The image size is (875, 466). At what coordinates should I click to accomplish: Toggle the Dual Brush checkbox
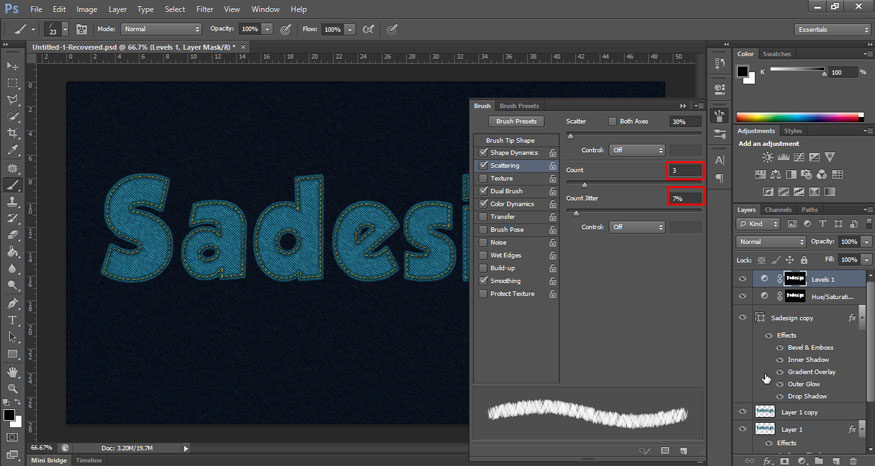pyautogui.click(x=483, y=191)
